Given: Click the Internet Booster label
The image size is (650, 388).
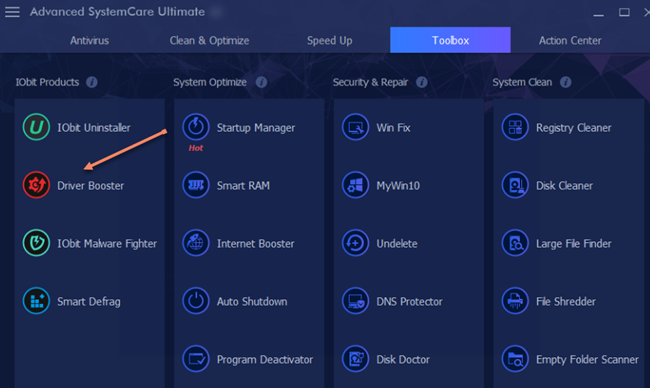Looking at the screenshot, I should (255, 243).
